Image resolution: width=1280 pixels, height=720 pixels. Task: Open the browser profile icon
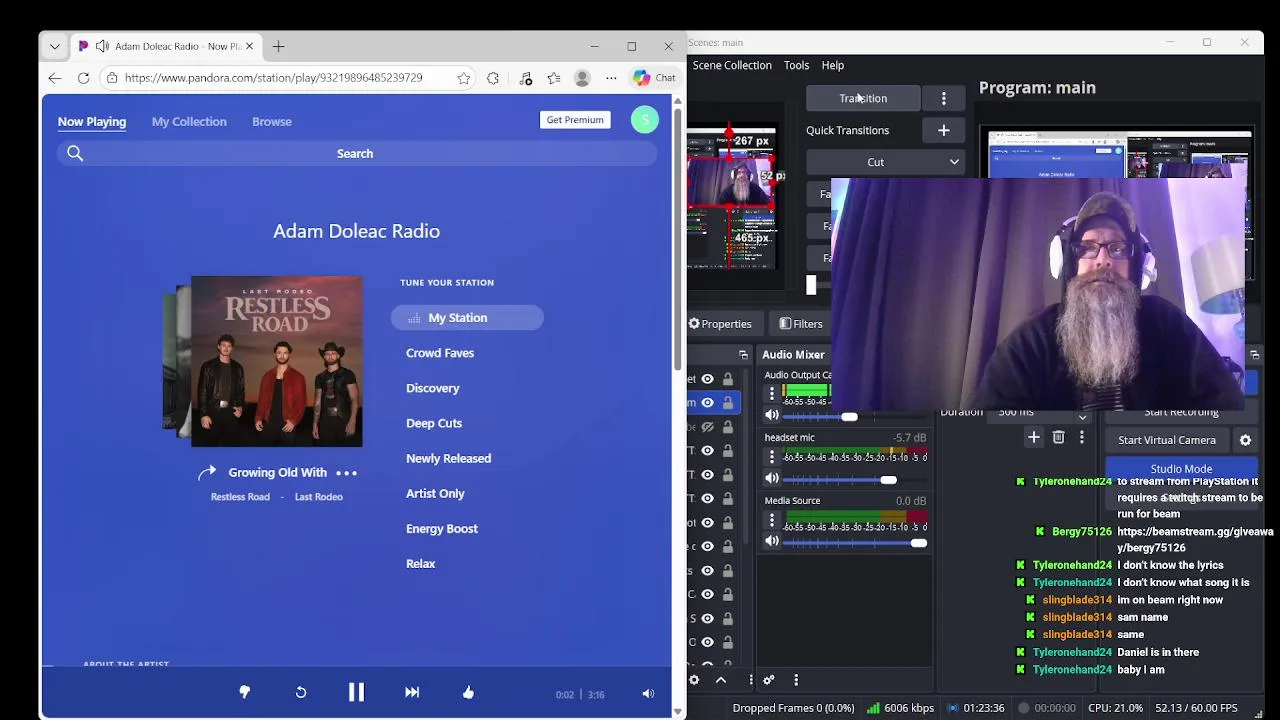(582, 78)
